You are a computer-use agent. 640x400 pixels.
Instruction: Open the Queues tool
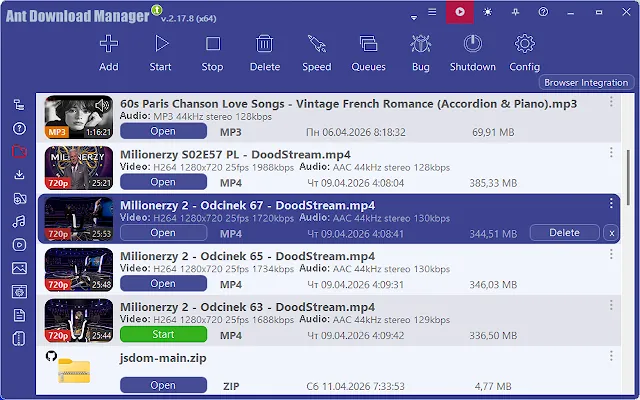point(368,44)
